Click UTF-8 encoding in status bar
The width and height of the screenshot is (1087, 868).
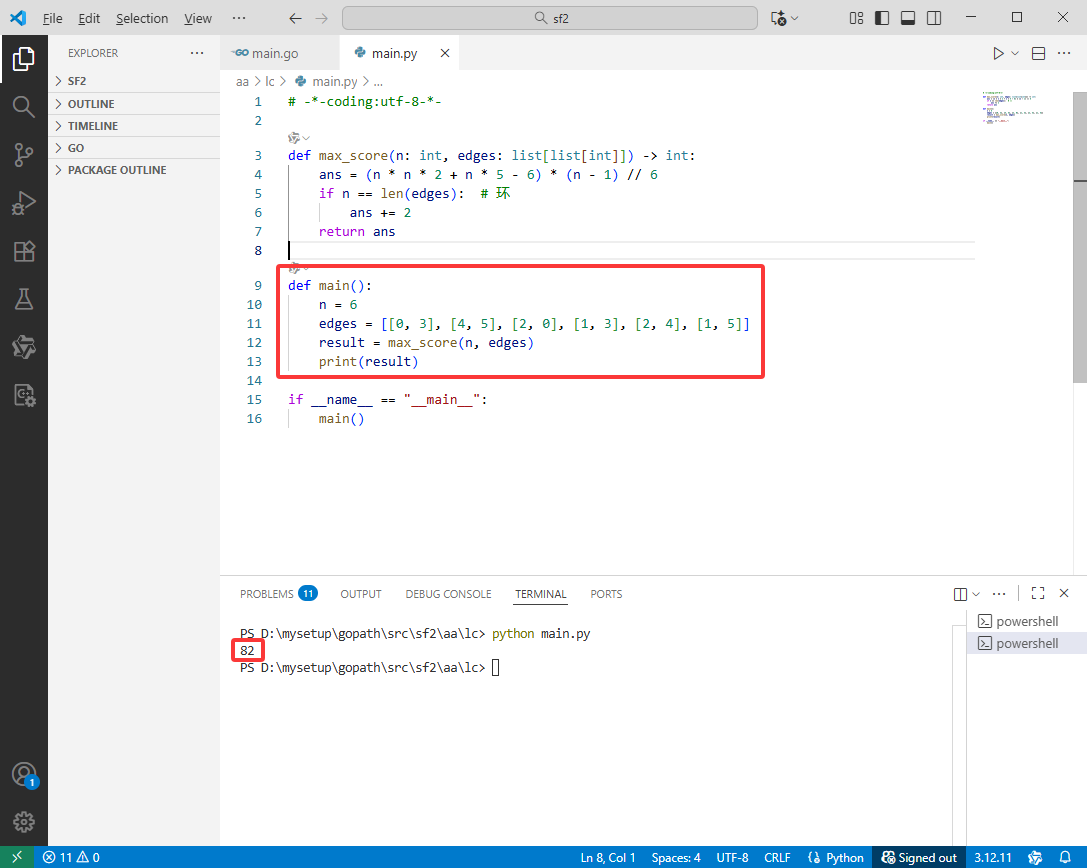732,858
